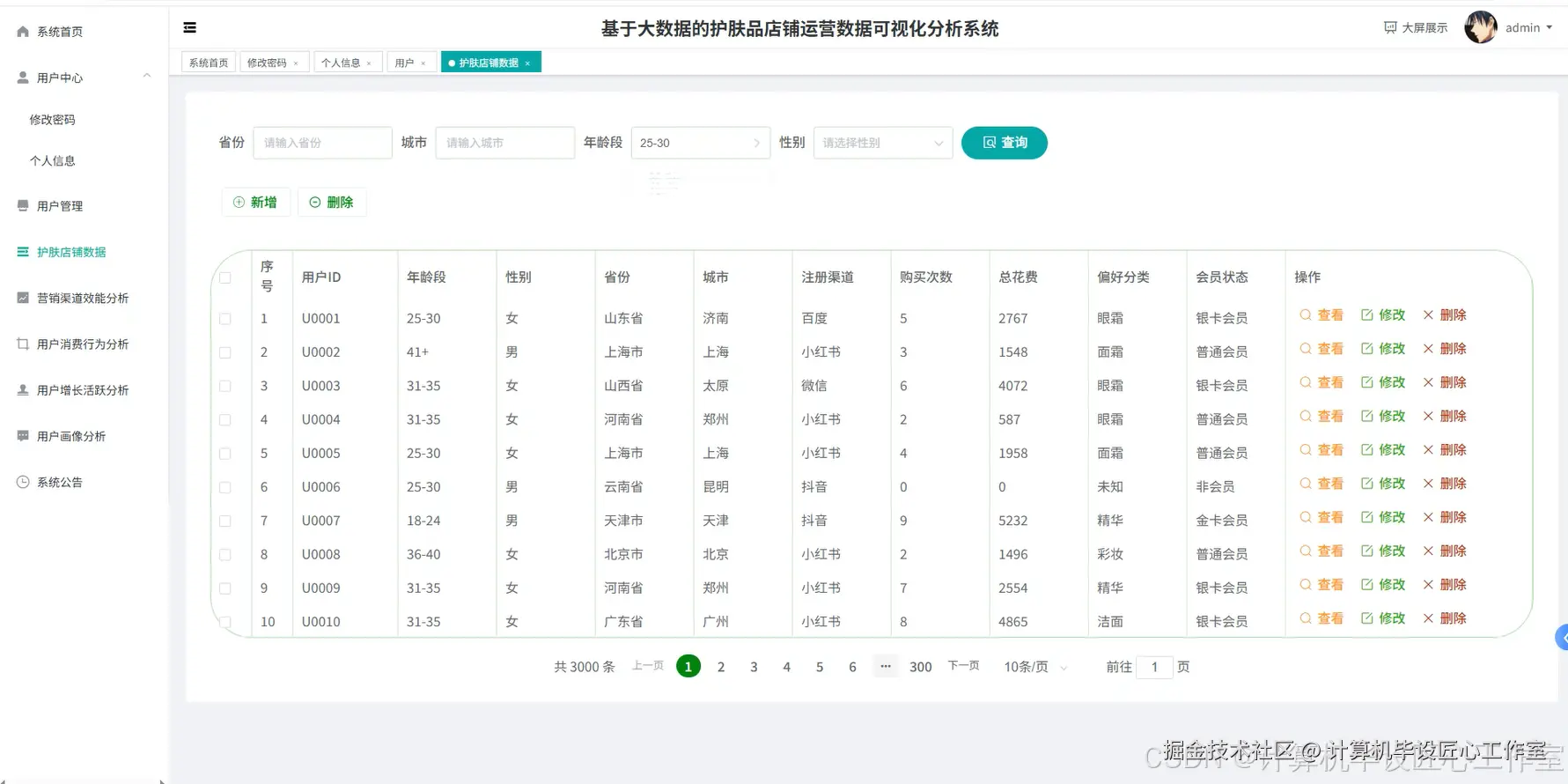
Task: Switch to the 个人信息 tab
Action: pyautogui.click(x=342, y=63)
